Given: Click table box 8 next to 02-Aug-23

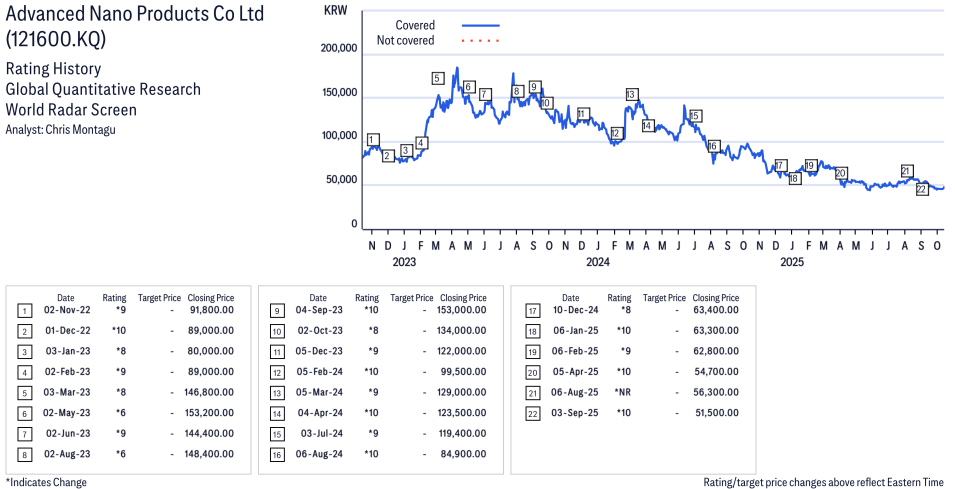Looking at the screenshot, I should click(24, 453).
